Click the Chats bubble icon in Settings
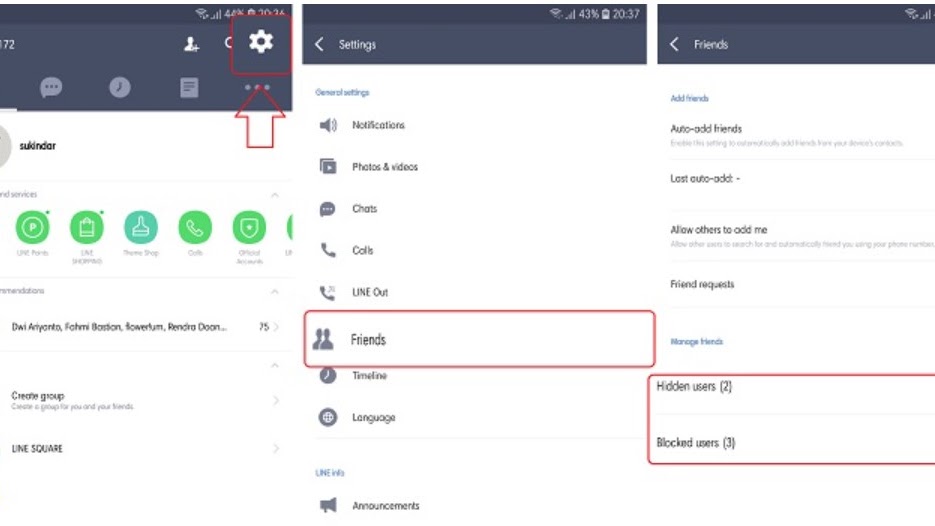Screen dimensions: 935x526 tap(327, 209)
